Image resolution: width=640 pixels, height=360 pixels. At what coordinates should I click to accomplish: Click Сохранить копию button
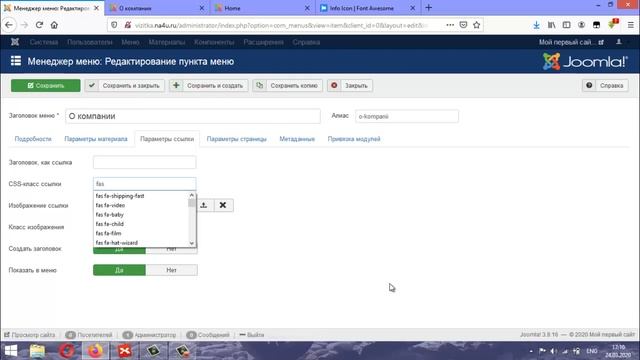coord(287,86)
